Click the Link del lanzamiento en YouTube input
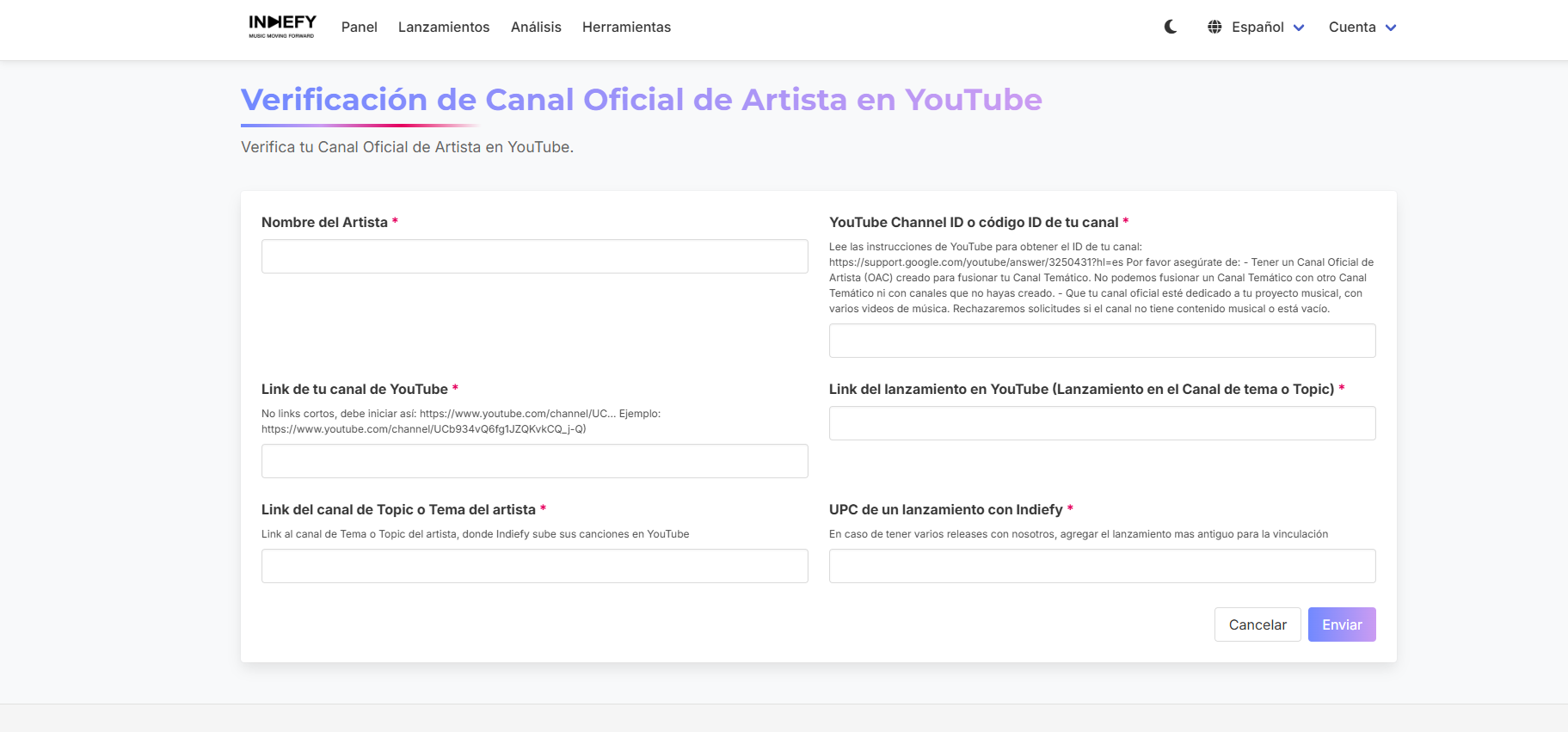The height and width of the screenshot is (732, 1568). [1102, 423]
